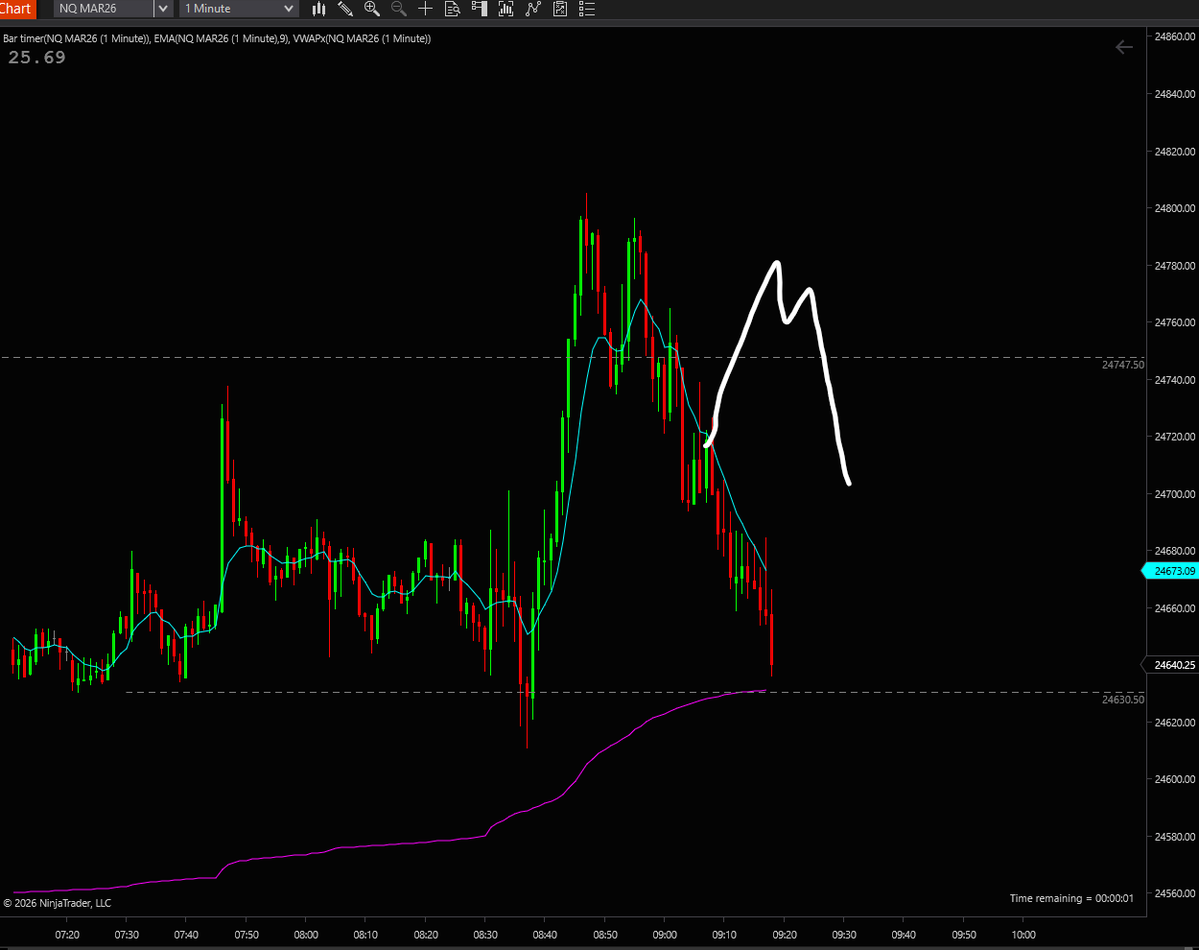Click the 07:20 time axis label
This screenshot has height=950, width=1199.
[67, 935]
